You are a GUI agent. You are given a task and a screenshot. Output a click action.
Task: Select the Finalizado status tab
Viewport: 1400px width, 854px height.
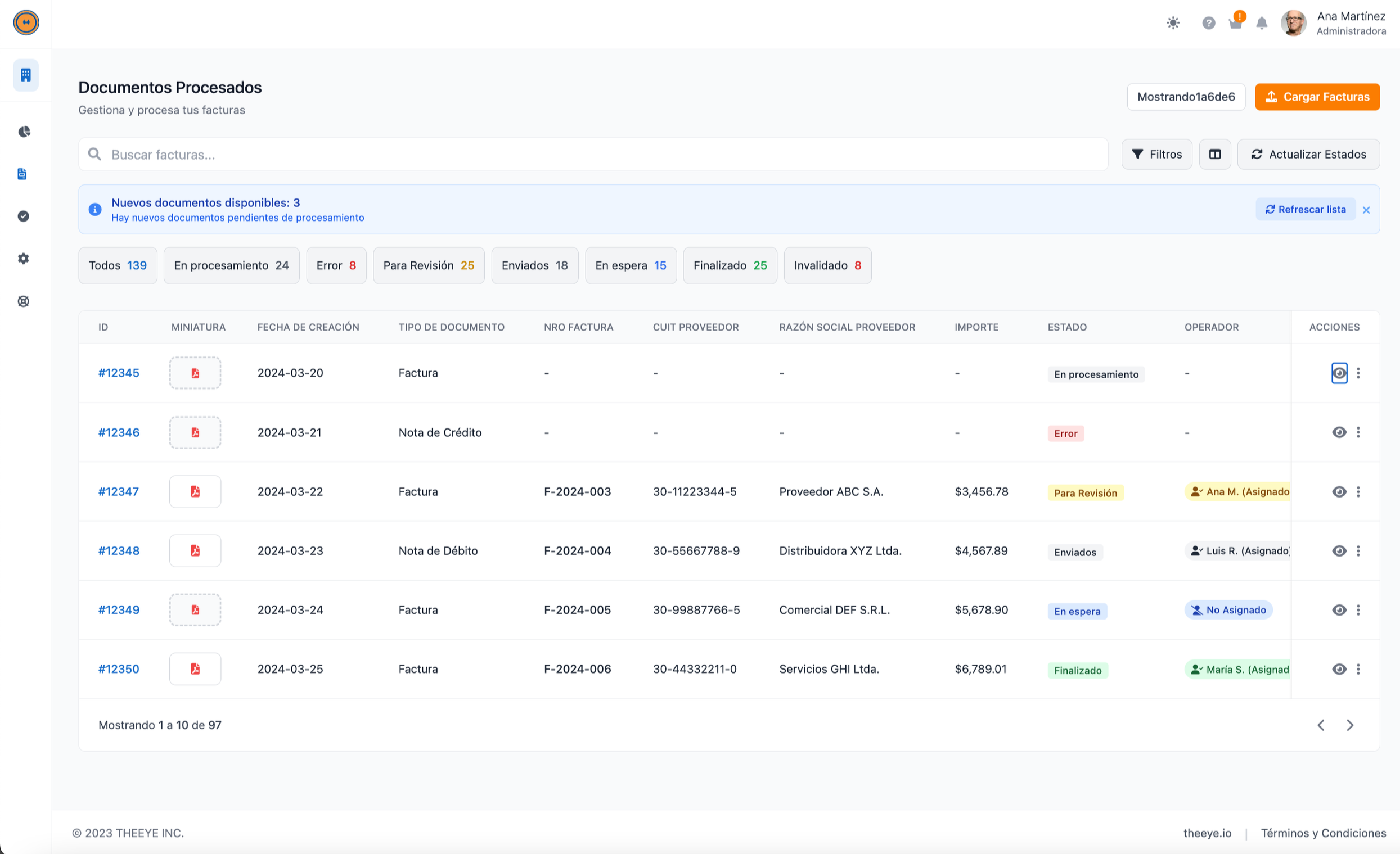click(x=730, y=265)
